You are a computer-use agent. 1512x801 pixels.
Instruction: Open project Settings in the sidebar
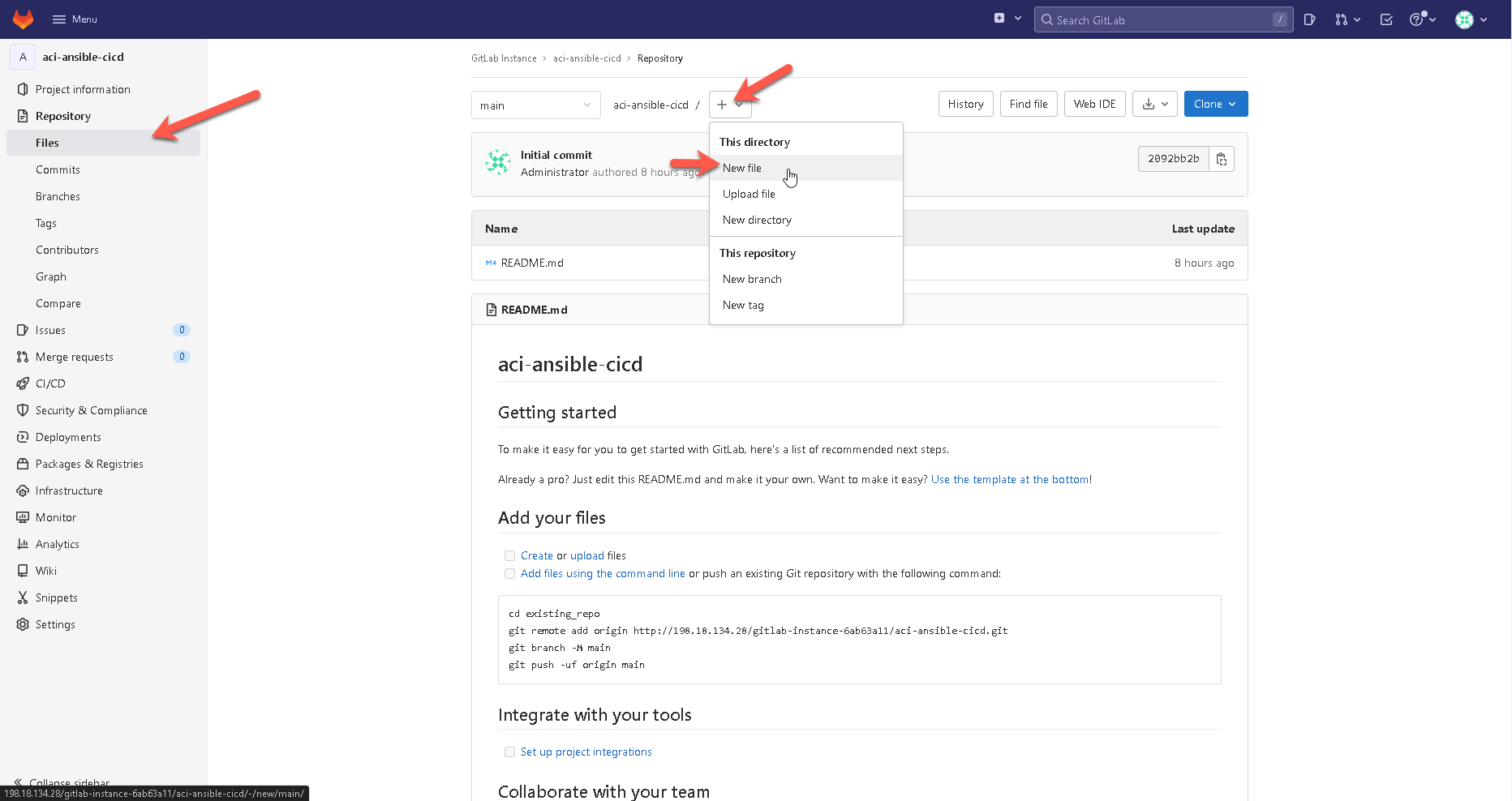[103, 624]
